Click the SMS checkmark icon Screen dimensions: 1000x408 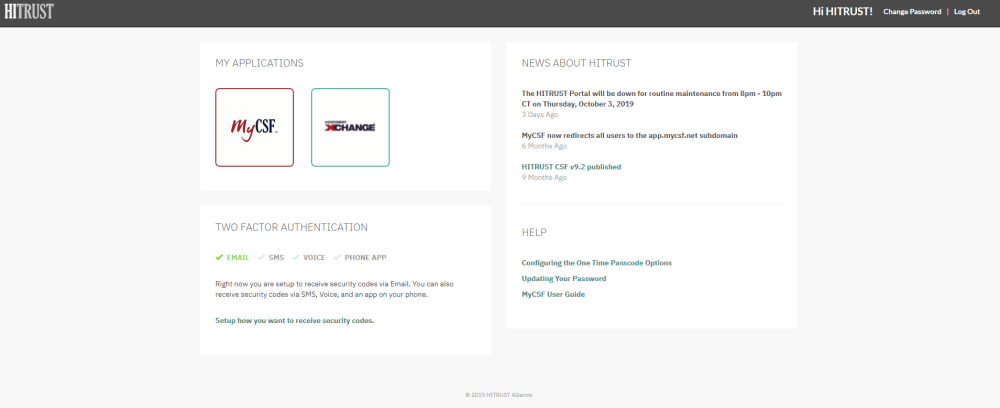(261, 258)
